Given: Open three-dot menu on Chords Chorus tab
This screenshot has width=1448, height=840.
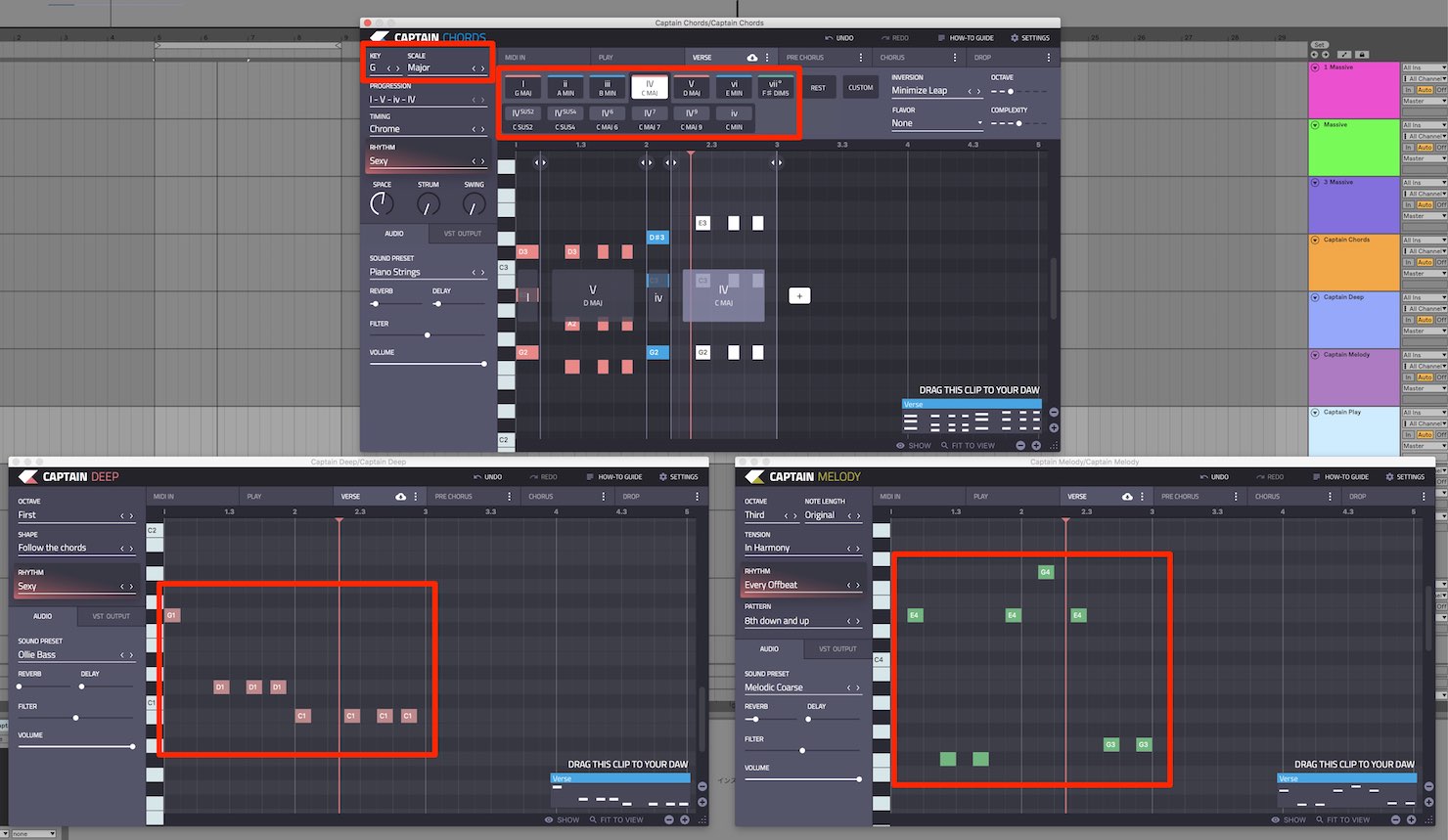Looking at the screenshot, I should pyautogui.click(x=955, y=58).
